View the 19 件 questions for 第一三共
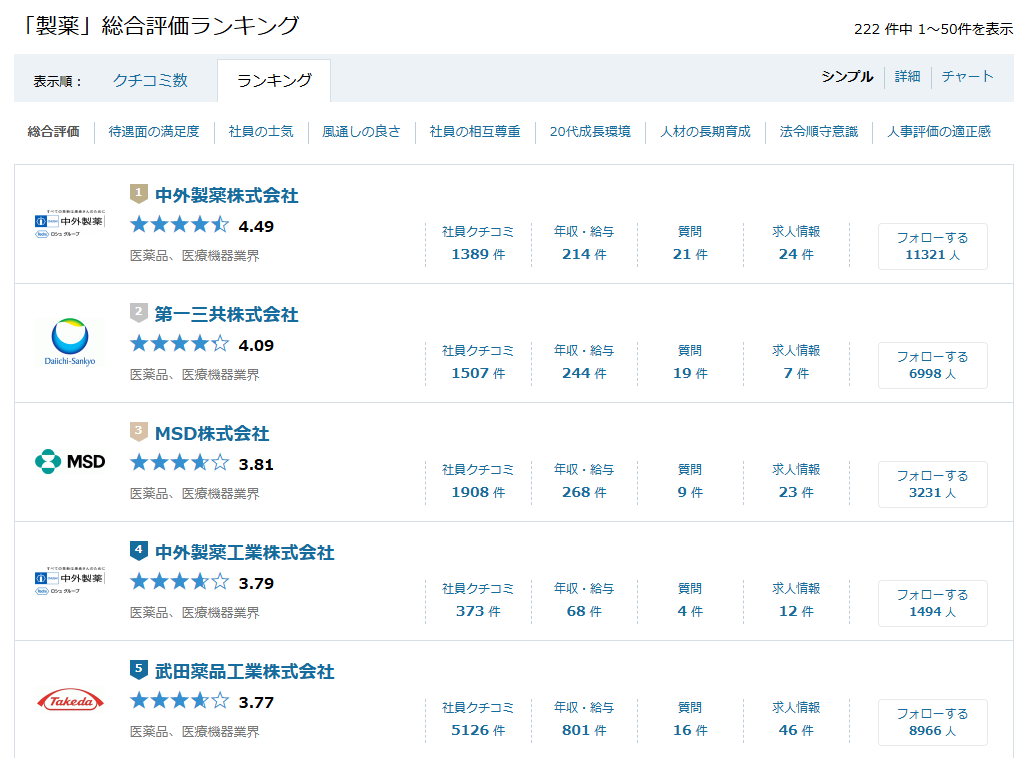 (690, 373)
